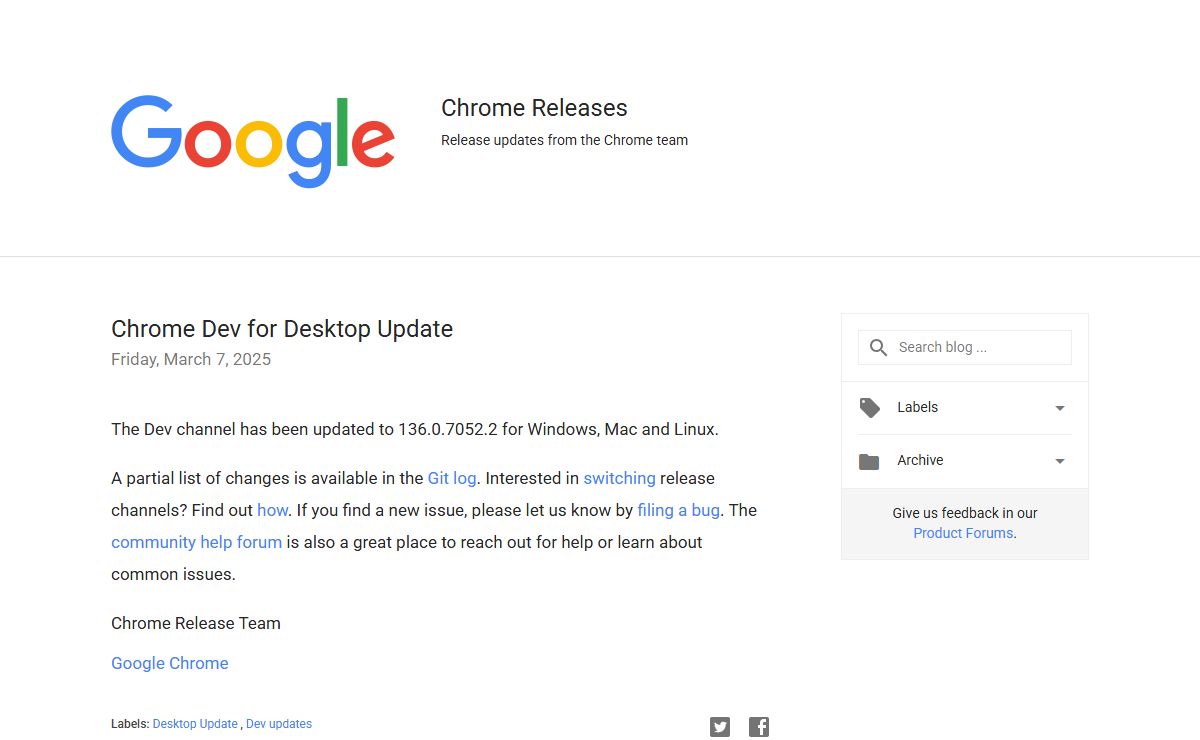The image size is (1200, 740).
Task: Click the Archive folder icon
Action: point(869,461)
